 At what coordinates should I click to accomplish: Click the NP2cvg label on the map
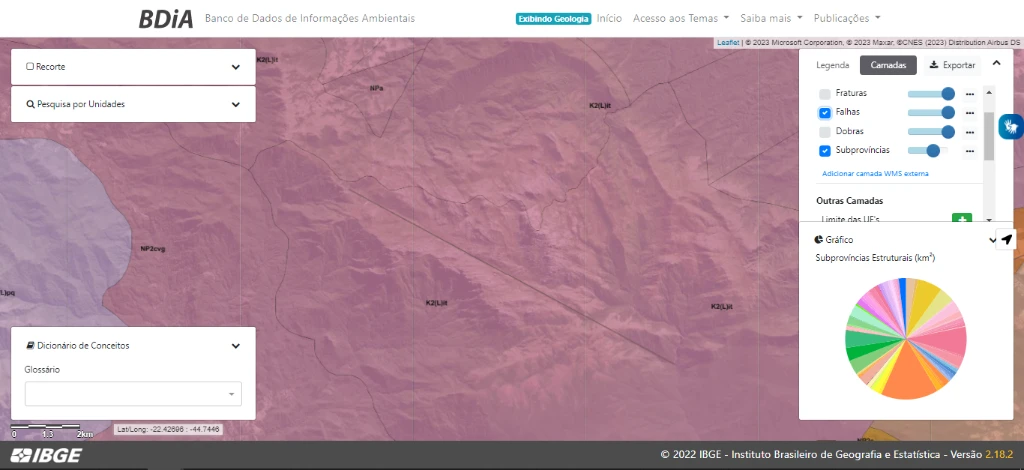pyautogui.click(x=153, y=249)
